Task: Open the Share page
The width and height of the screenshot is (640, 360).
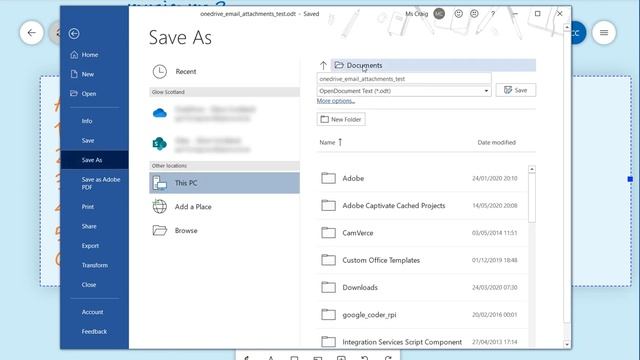Action: [x=89, y=226]
